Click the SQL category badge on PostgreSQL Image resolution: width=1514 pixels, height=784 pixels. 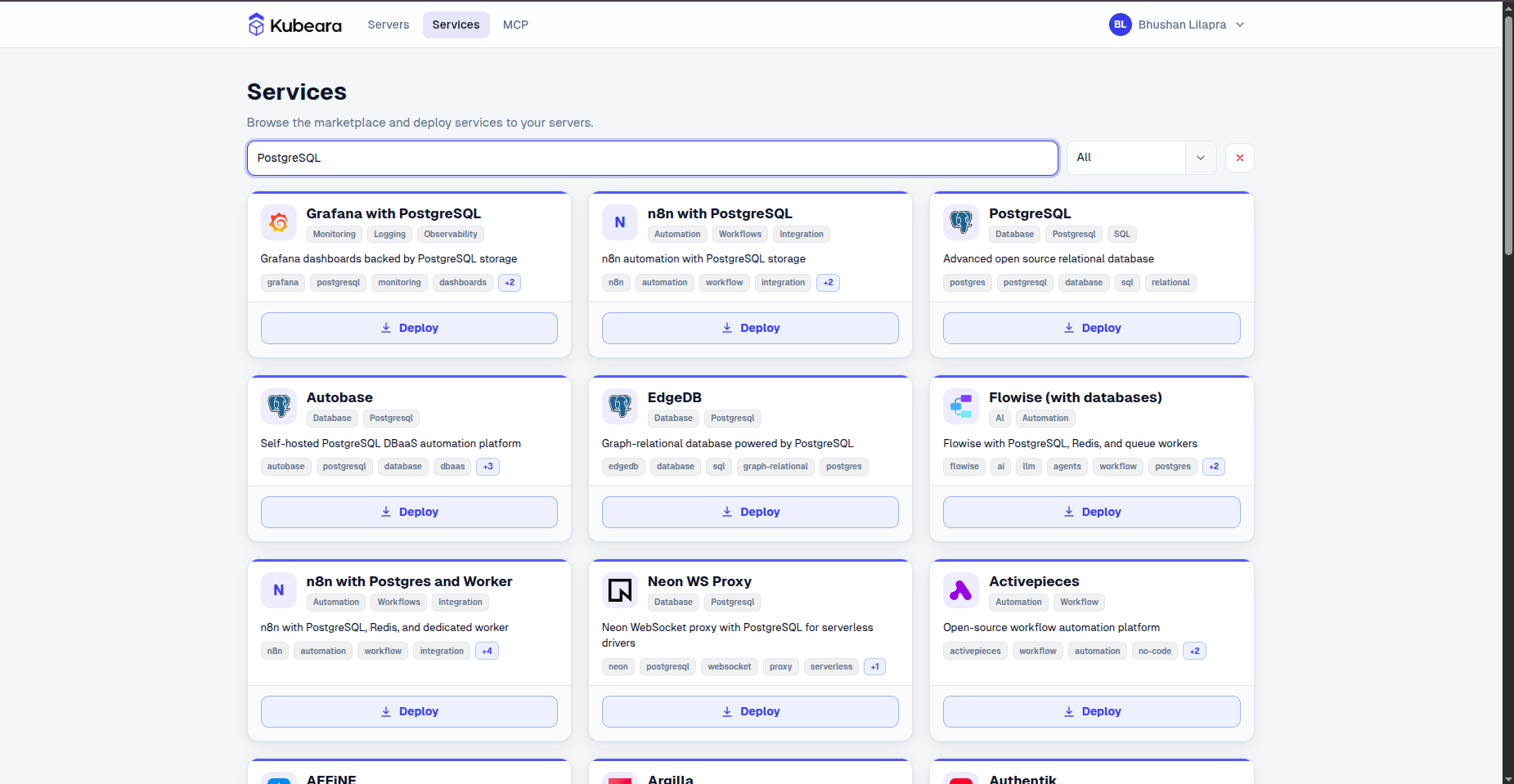[1122, 235]
